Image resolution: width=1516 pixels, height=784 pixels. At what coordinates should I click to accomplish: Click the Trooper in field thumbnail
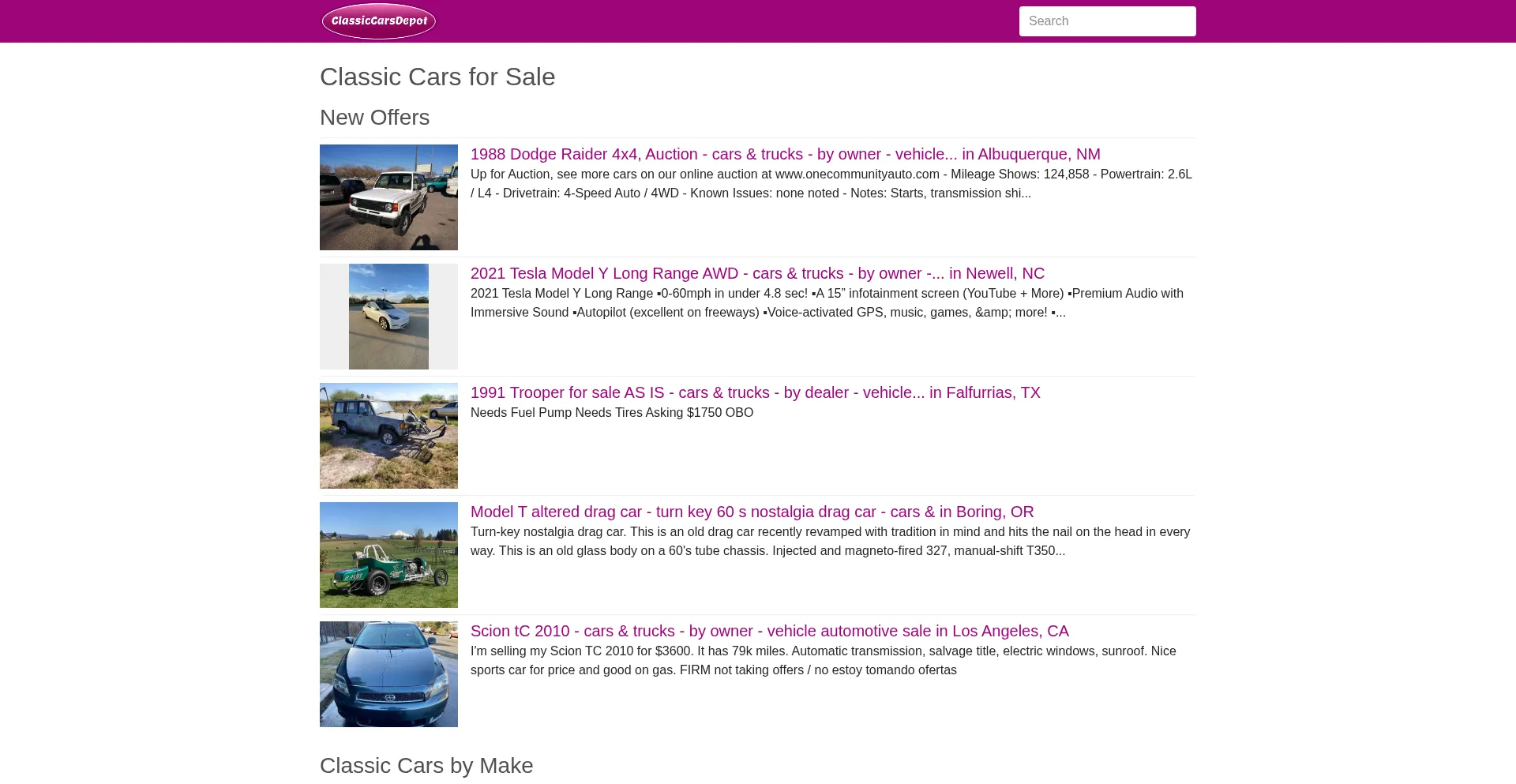coord(388,436)
